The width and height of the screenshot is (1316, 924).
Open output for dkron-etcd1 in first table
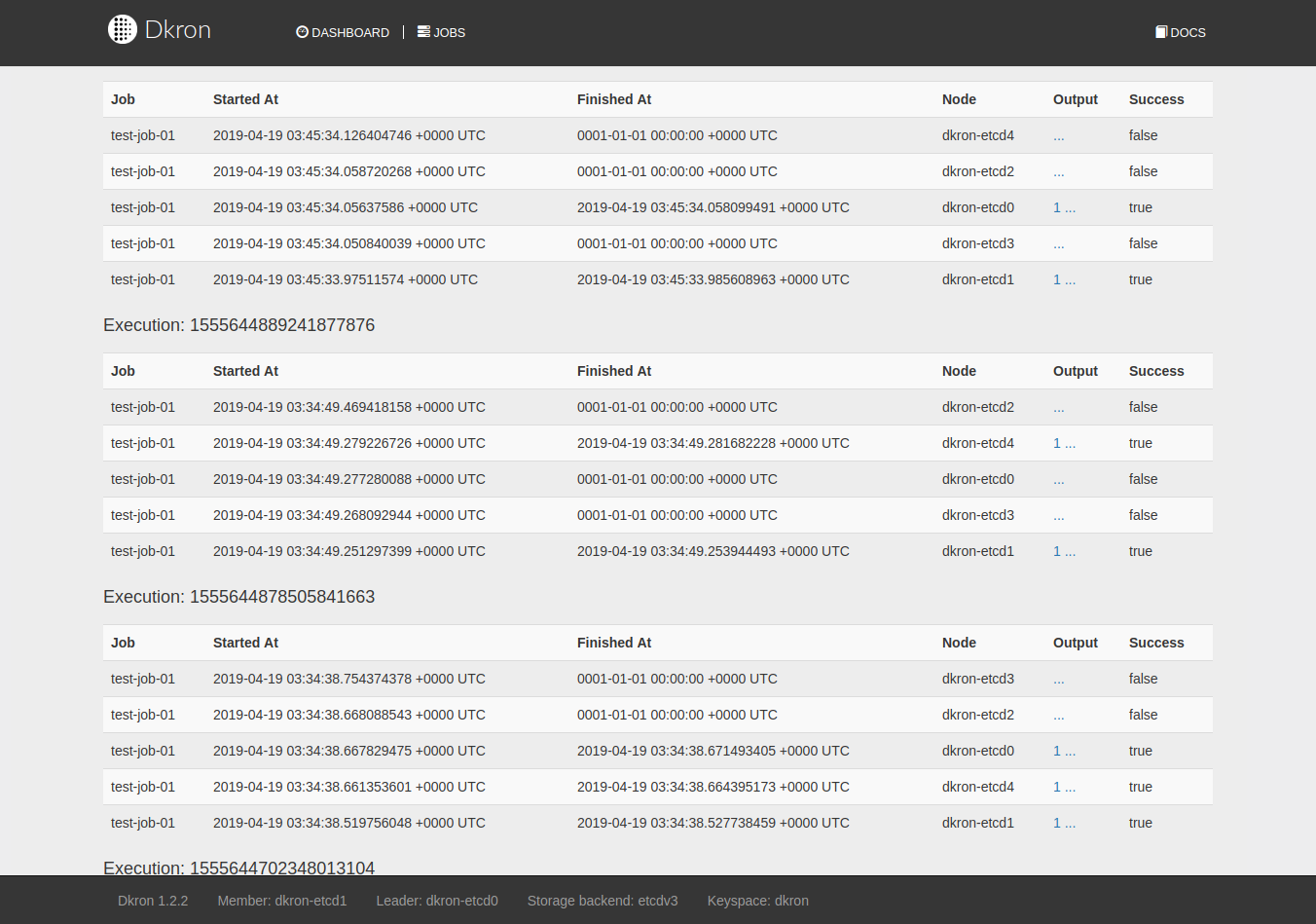[1064, 279]
